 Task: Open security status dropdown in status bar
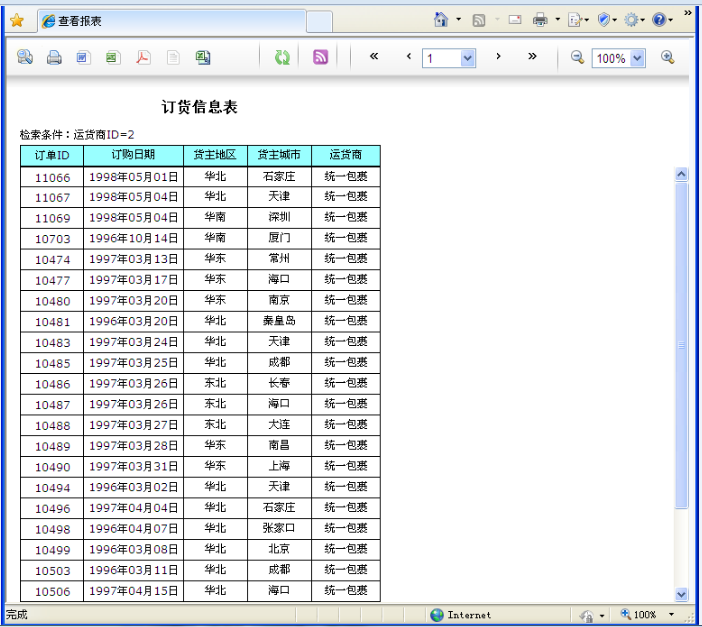tap(602, 616)
